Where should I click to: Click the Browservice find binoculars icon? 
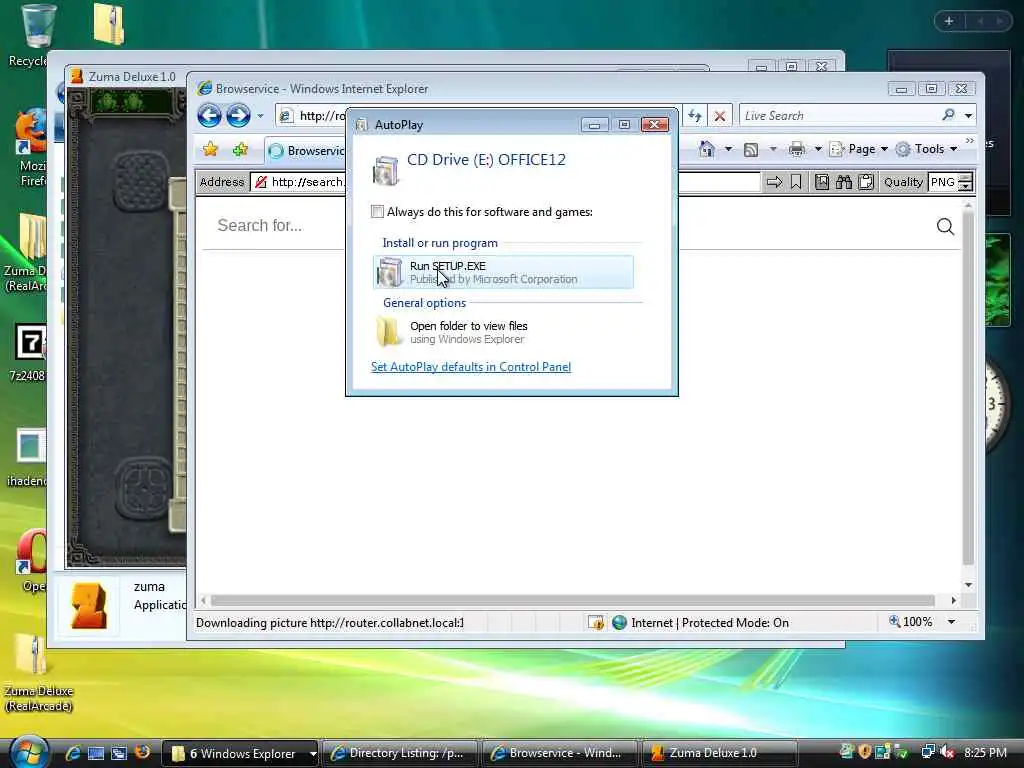pos(844,182)
